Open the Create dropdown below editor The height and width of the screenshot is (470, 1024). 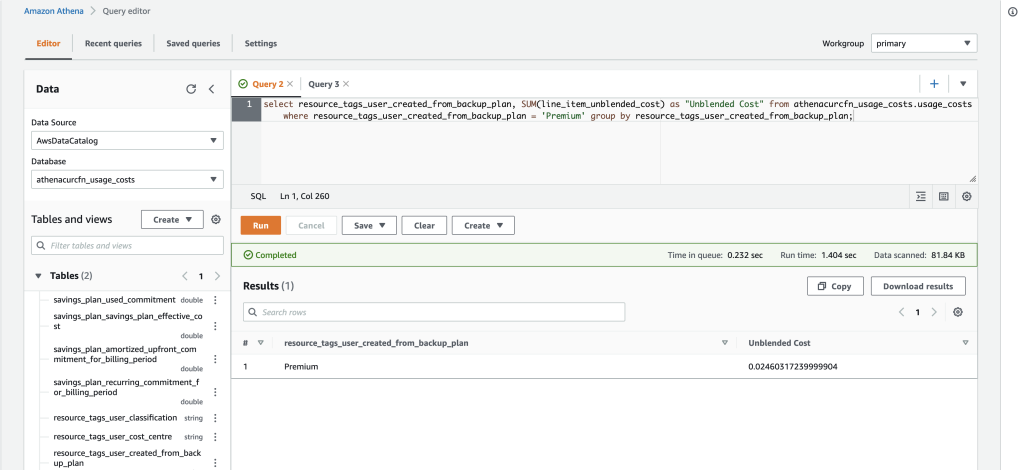pyautogui.click(x=483, y=225)
